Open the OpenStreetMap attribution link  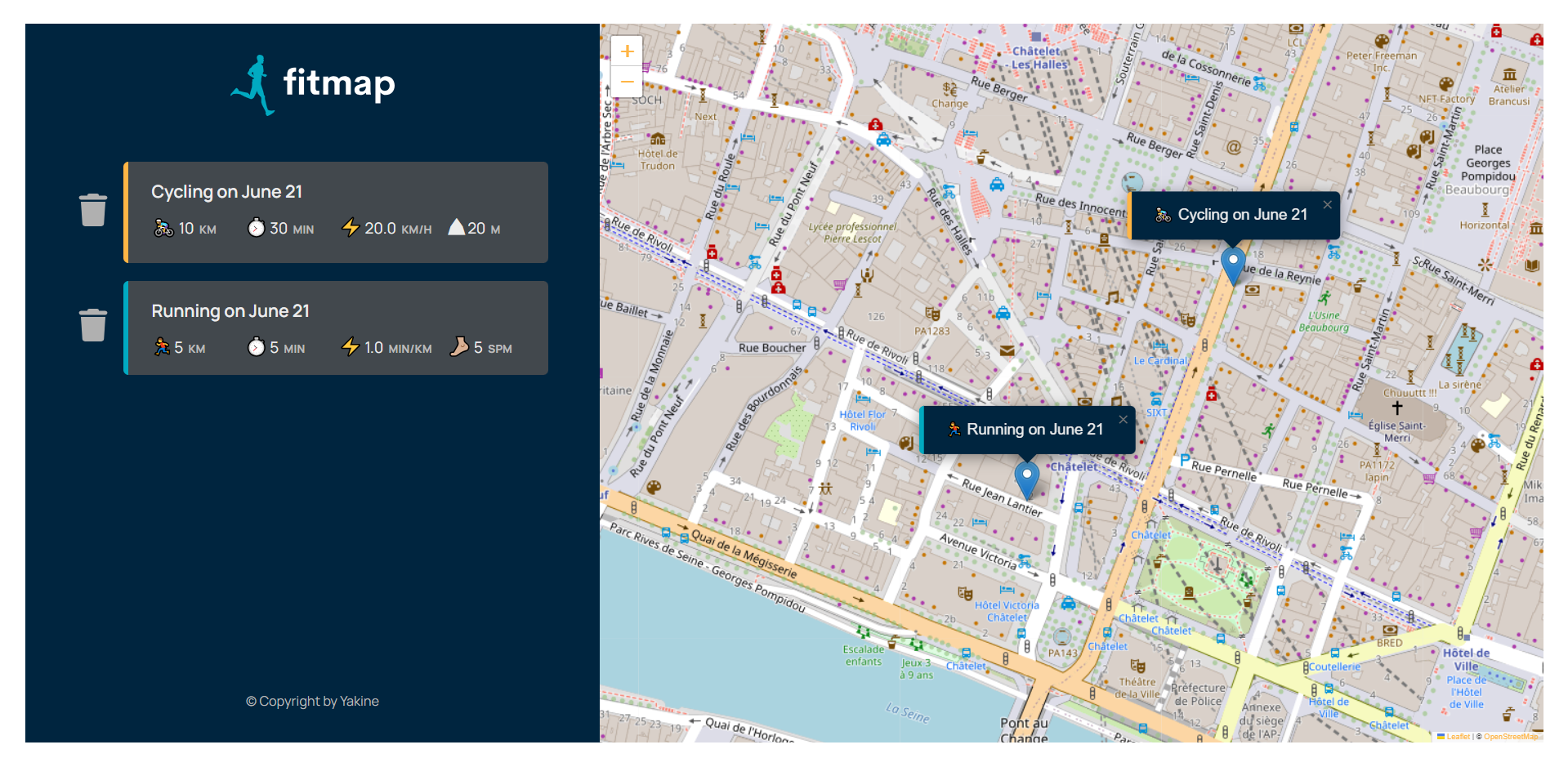(x=1512, y=737)
